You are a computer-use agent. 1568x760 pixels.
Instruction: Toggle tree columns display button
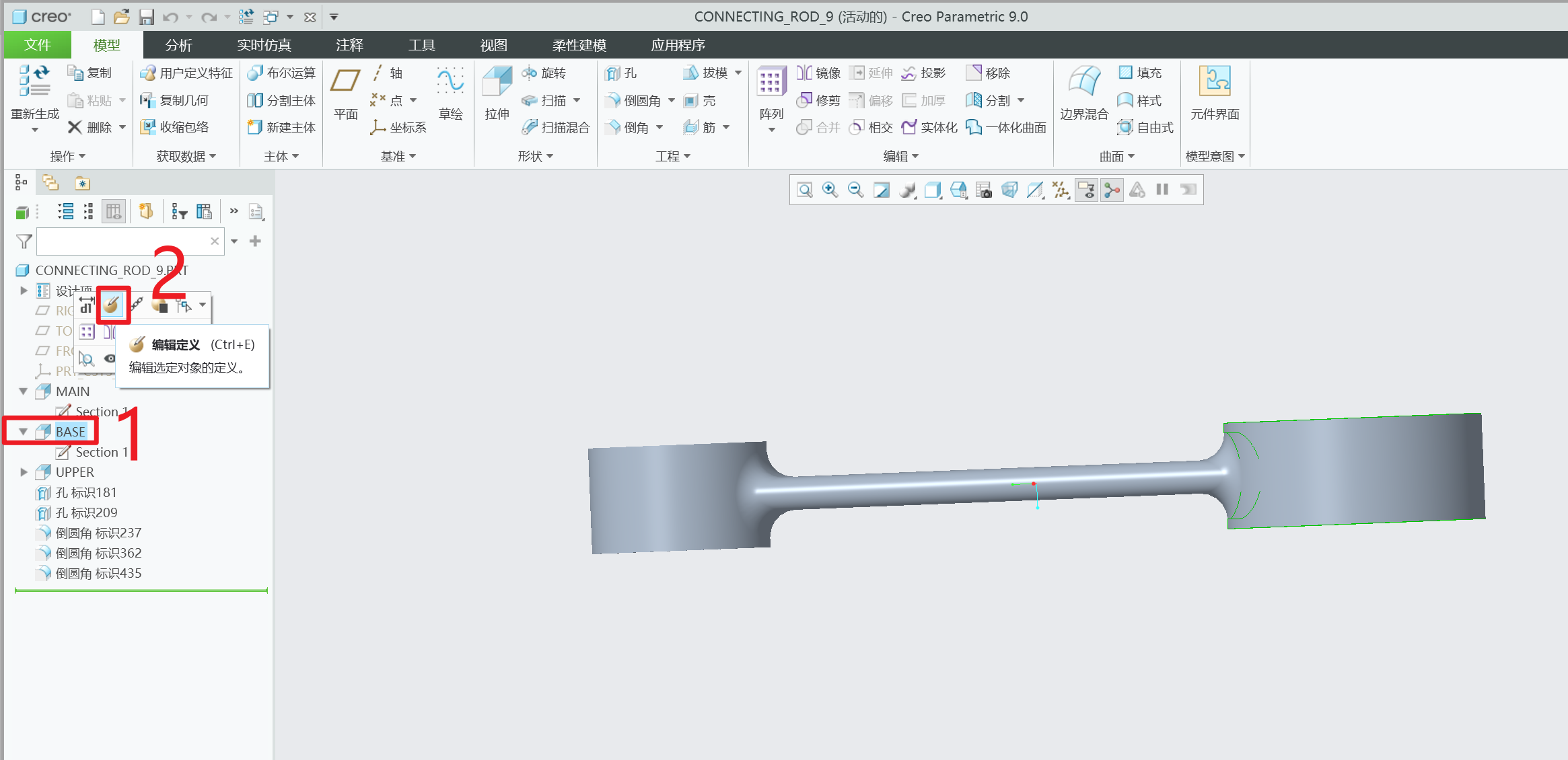113,212
